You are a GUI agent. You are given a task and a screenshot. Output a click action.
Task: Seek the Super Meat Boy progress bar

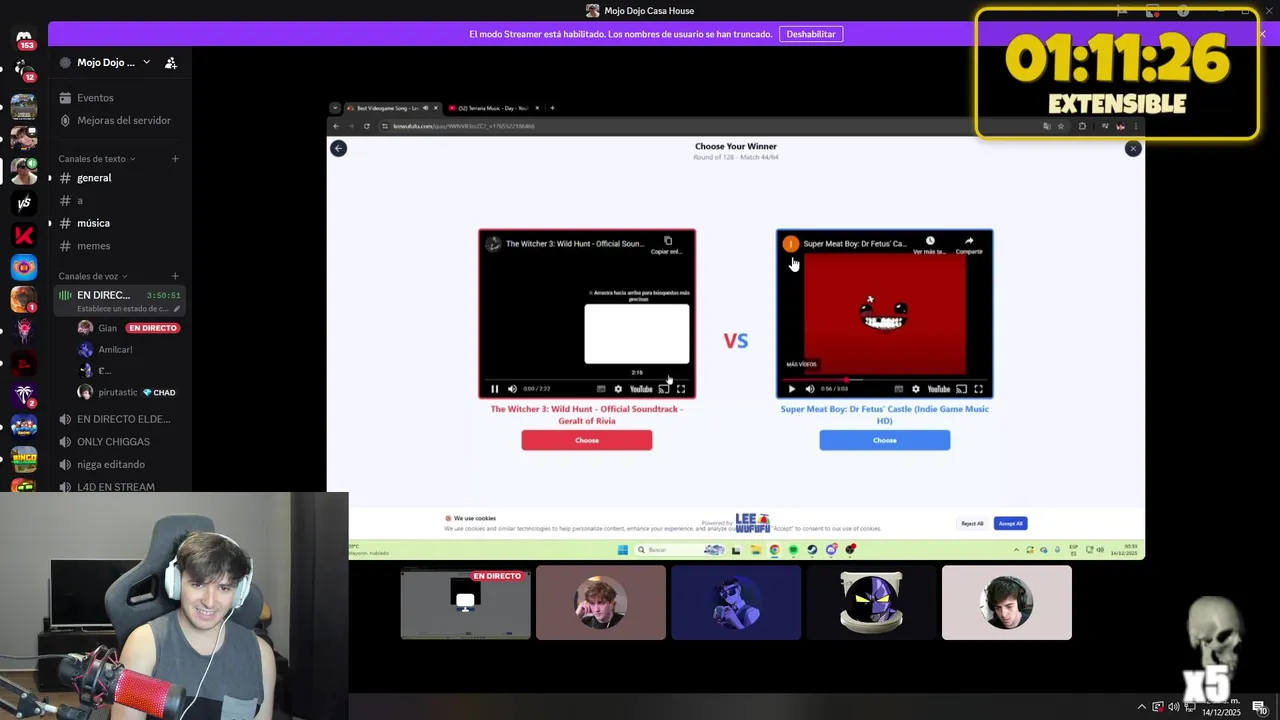point(885,380)
